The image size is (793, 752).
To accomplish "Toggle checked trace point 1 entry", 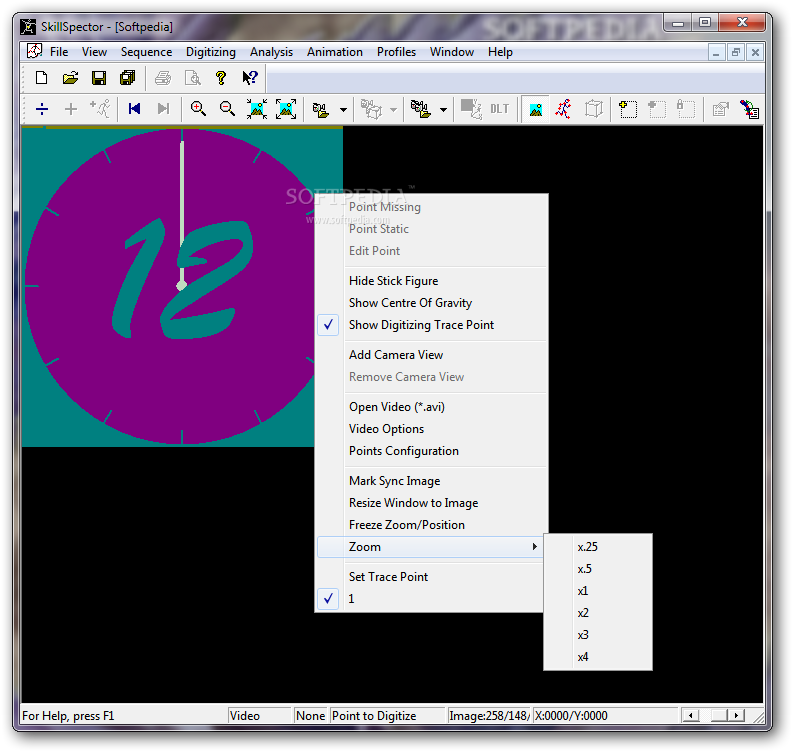I will [x=430, y=599].
